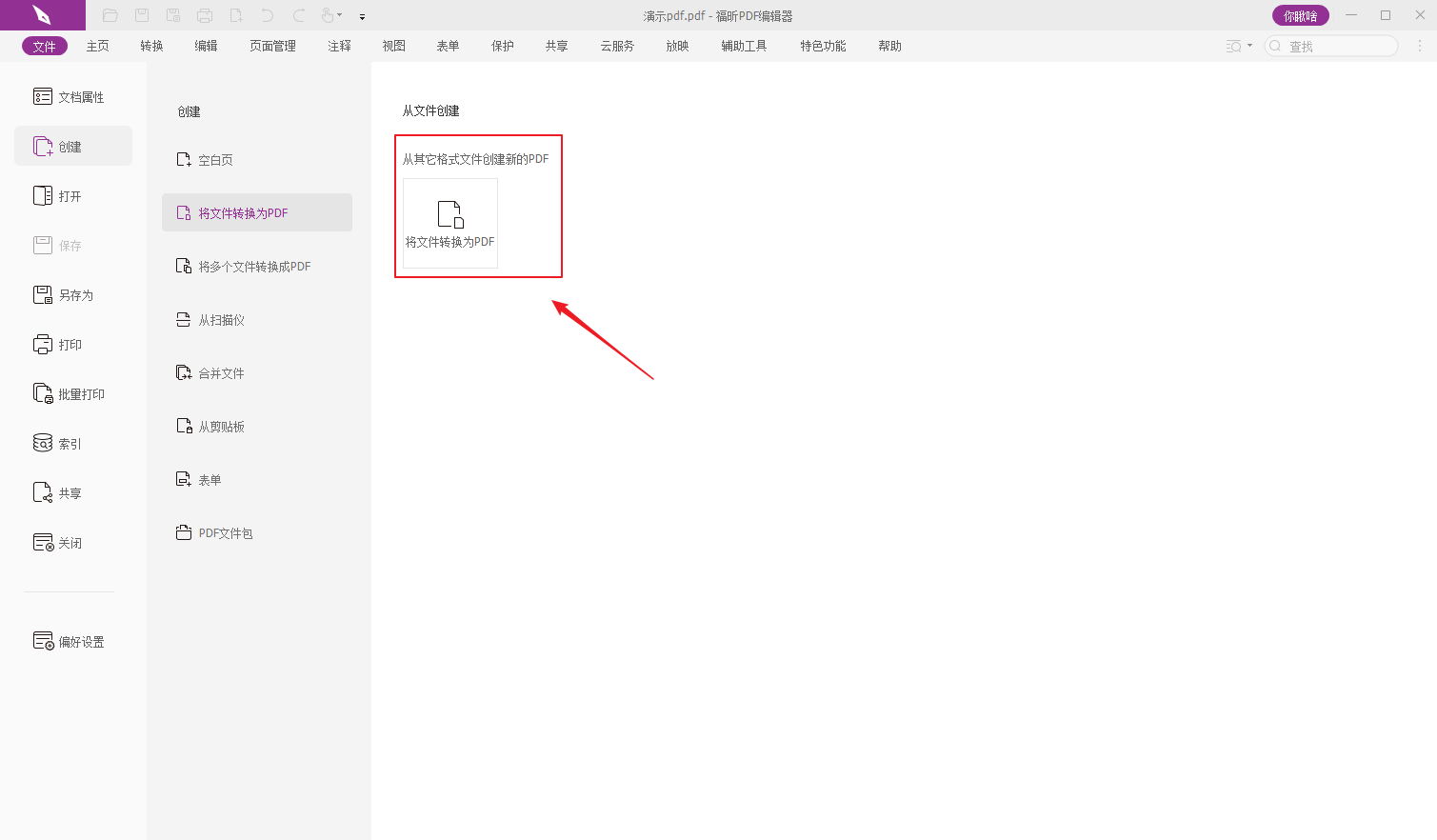
Task: Click the new blank page toolbar icon
Action: tap(236, 15)
